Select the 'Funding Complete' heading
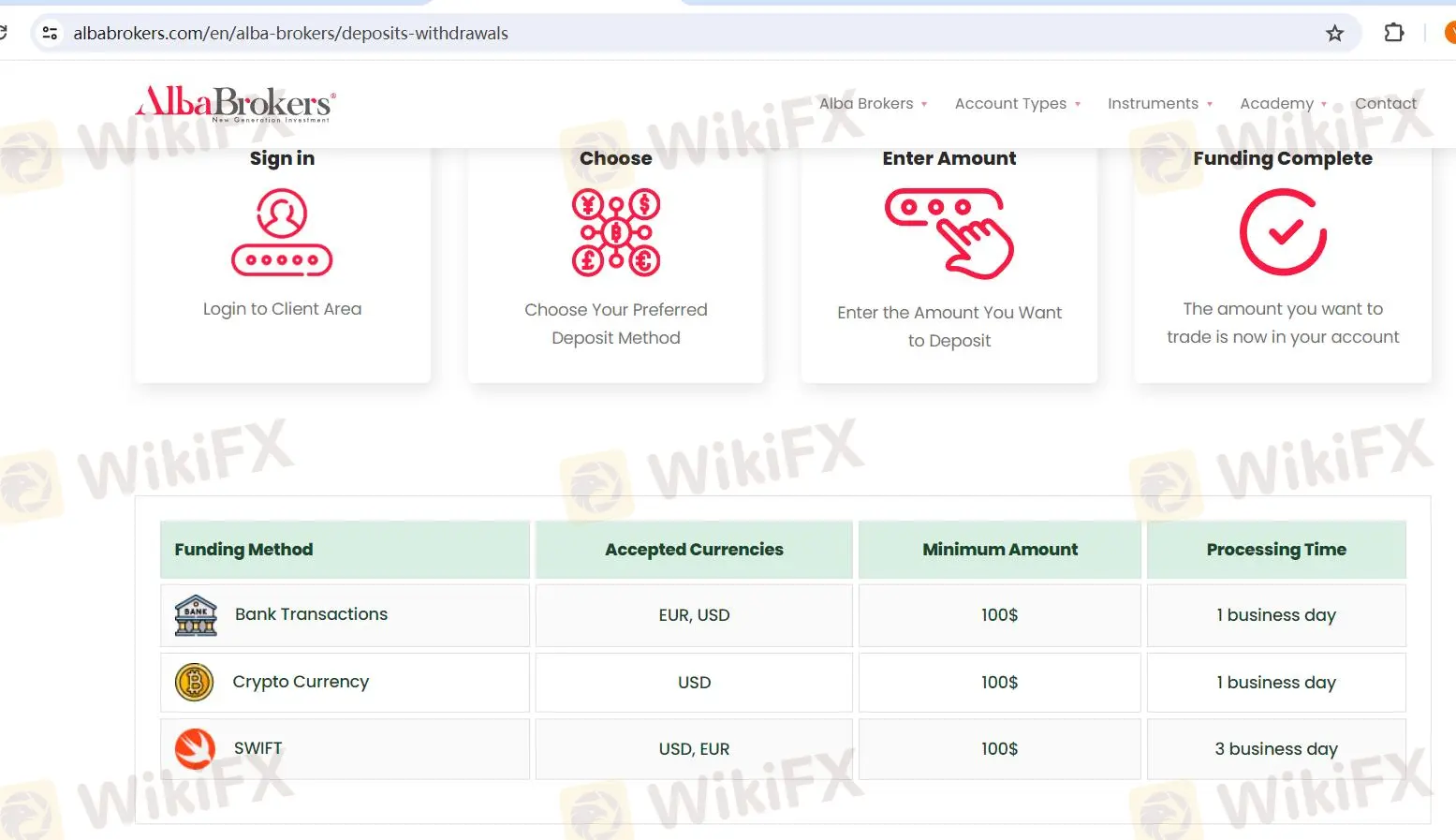Screen dimensions: 1456x840 click(x=1283, y=158)
